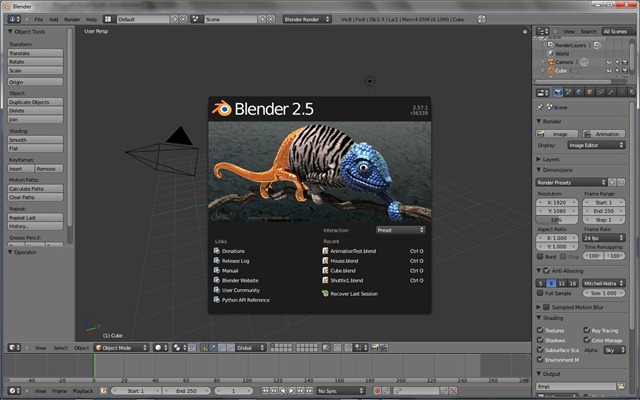Click the Properties editor type icon
640x400 pixels.
click(x=542, y=93)
